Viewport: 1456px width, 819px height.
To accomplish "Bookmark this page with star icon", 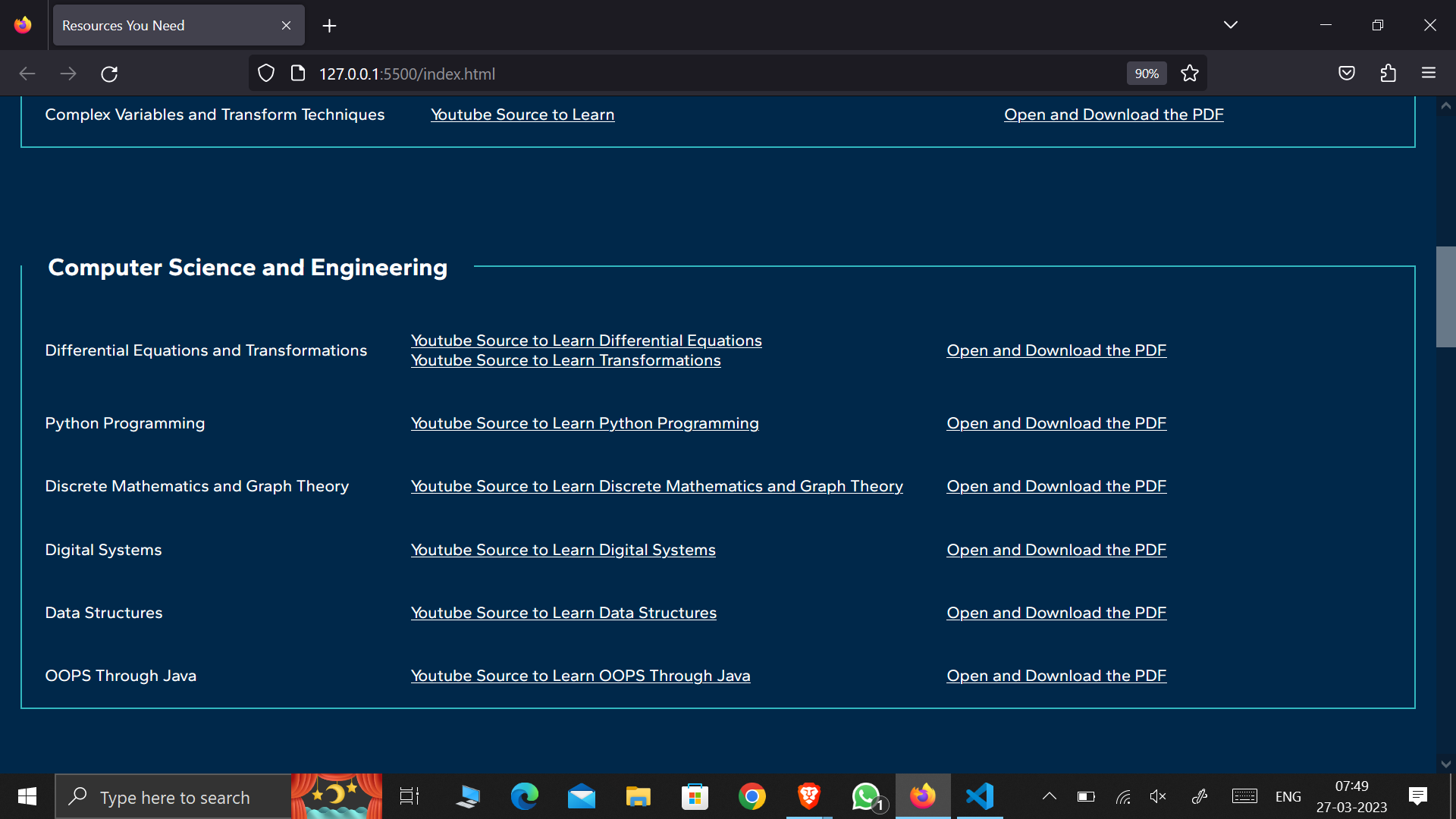I will coord(1189,74).
